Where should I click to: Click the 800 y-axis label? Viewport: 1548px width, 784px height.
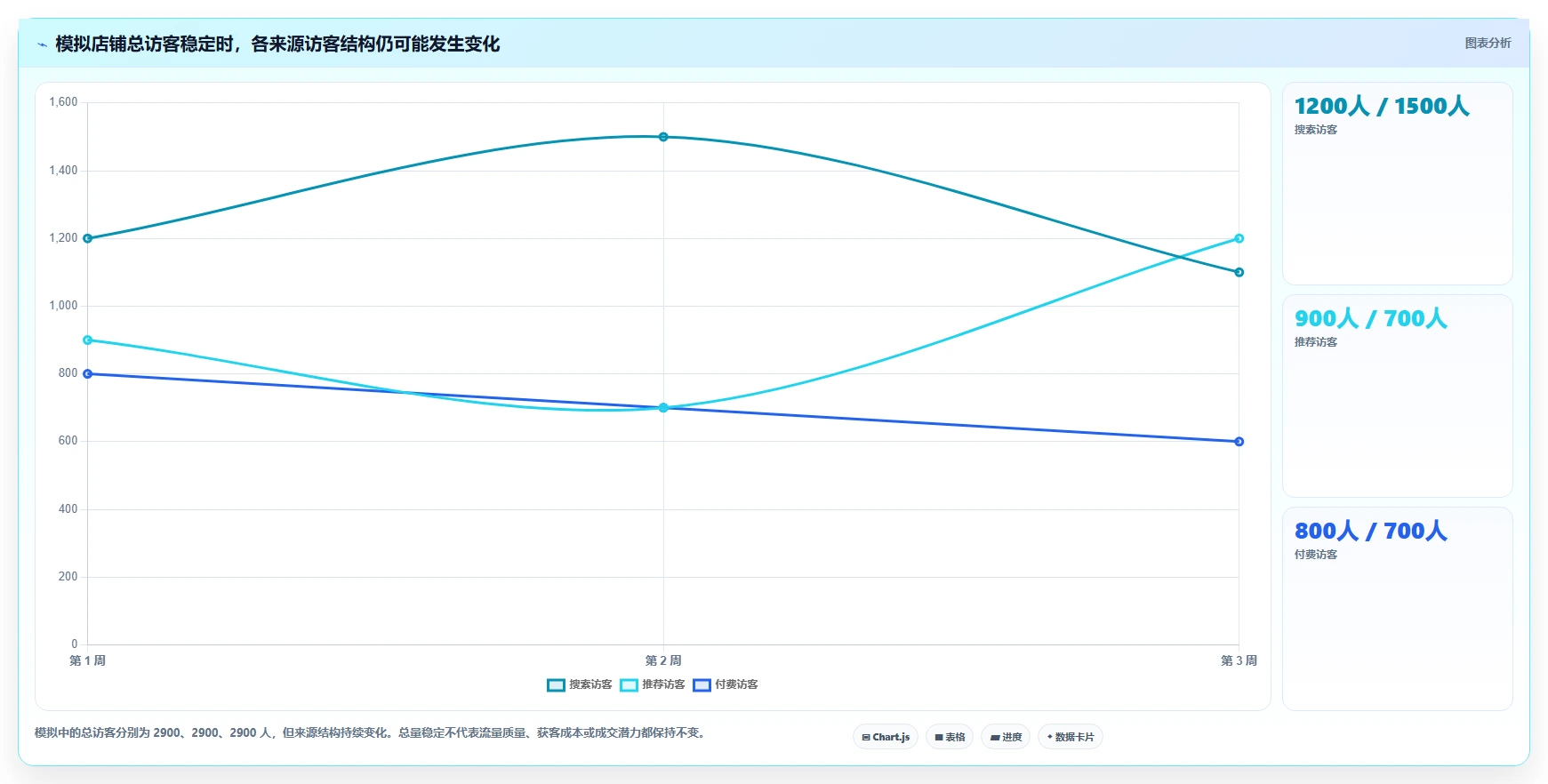68,373
